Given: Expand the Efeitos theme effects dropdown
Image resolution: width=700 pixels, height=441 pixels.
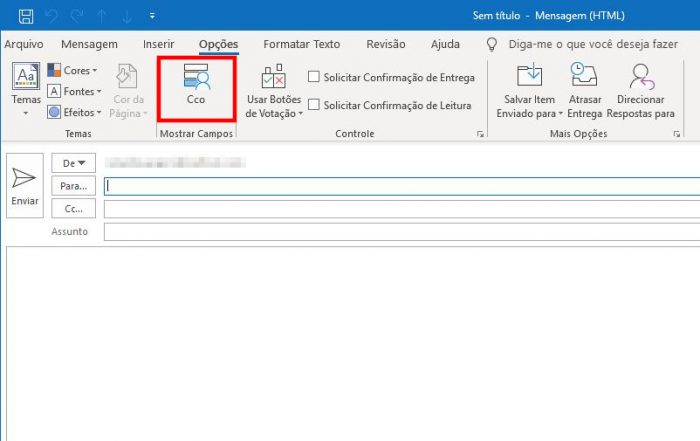Looking at the screenshot, I should coord(75,112).
